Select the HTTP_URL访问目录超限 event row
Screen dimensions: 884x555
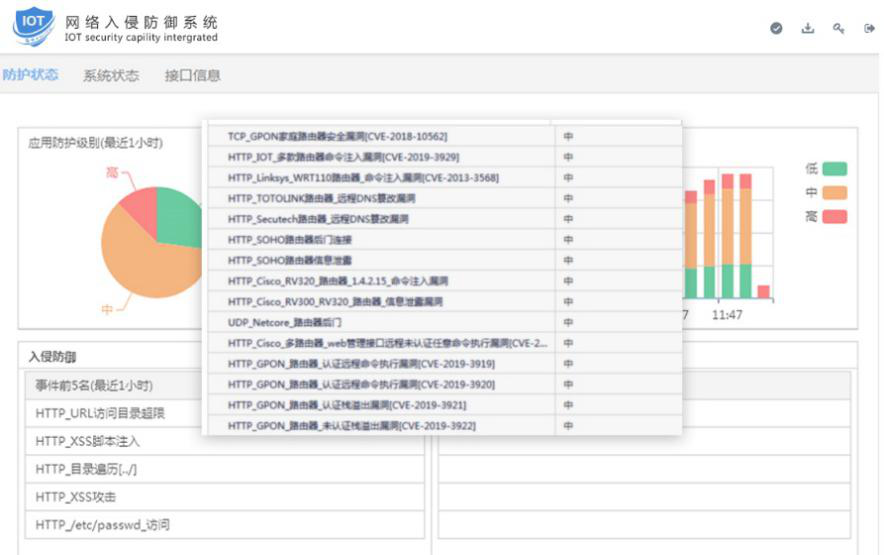coord(100,413)
